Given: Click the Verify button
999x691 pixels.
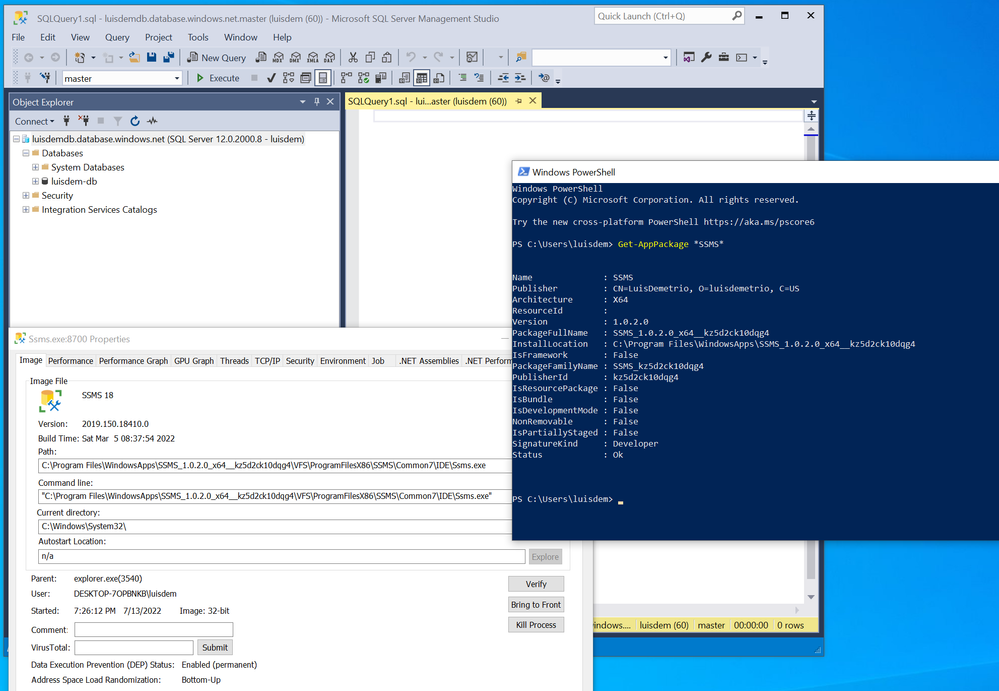Looking at the screenshot, I should [x=536, y=584].
